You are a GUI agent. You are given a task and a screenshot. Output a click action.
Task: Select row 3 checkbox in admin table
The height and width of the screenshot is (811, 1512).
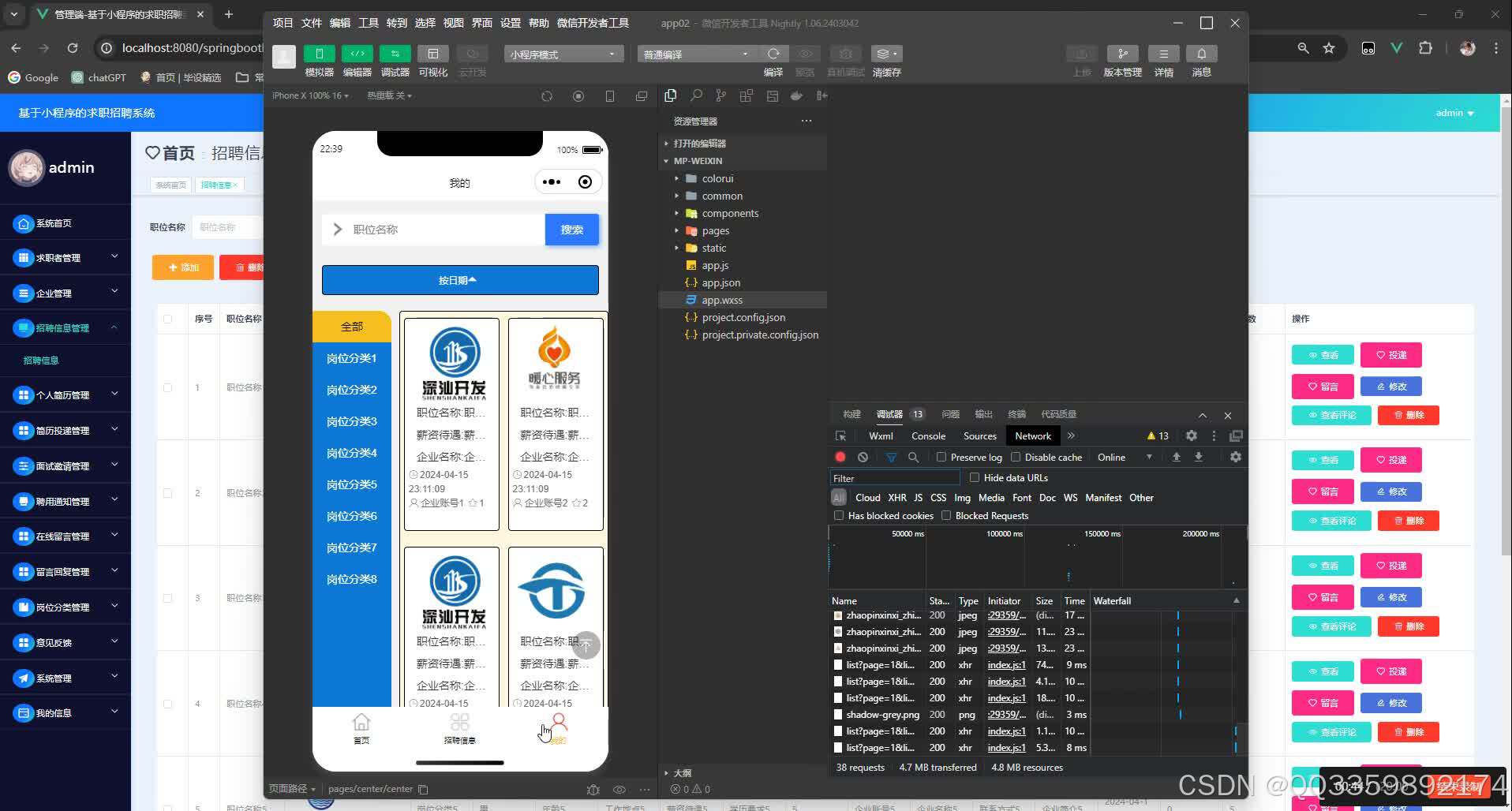[x=167, y=598]
